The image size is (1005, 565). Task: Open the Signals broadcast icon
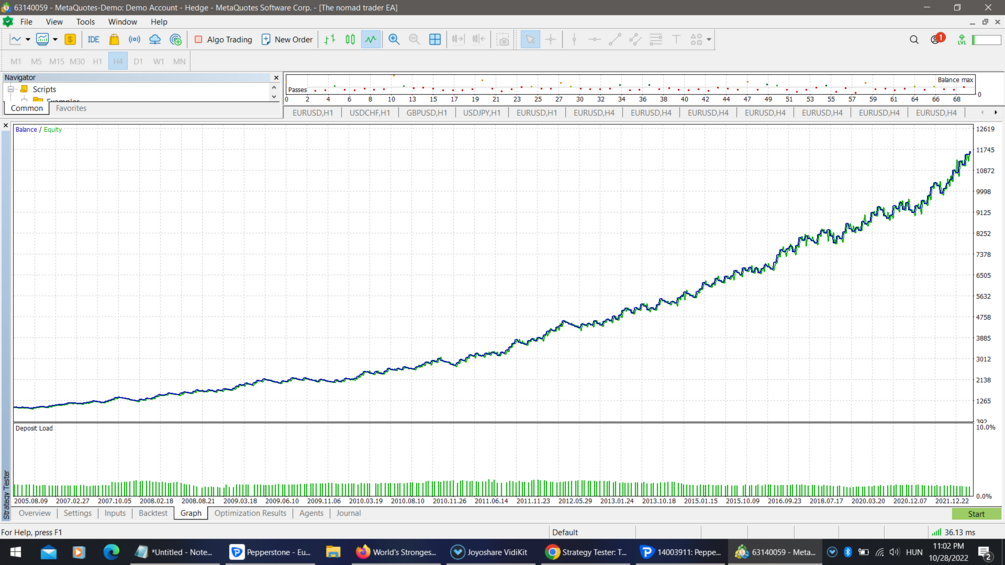[135, 40]
